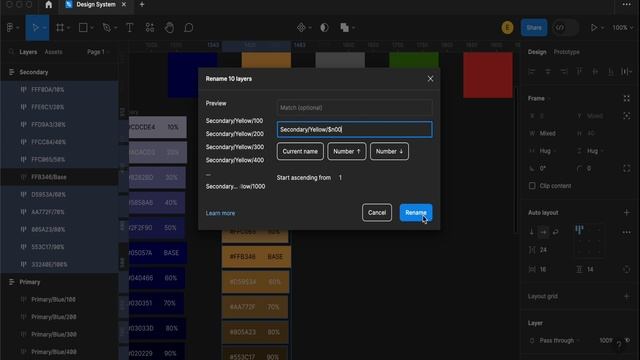Open the Frame type dropdown
This screenshot has height=360, width=640.
(x=539, y=98)
